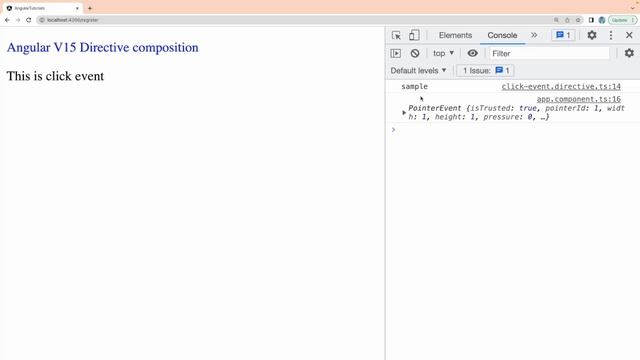Open the Default levels dropdown
This screenshot has width=640, height=360.
click(418, 71)
